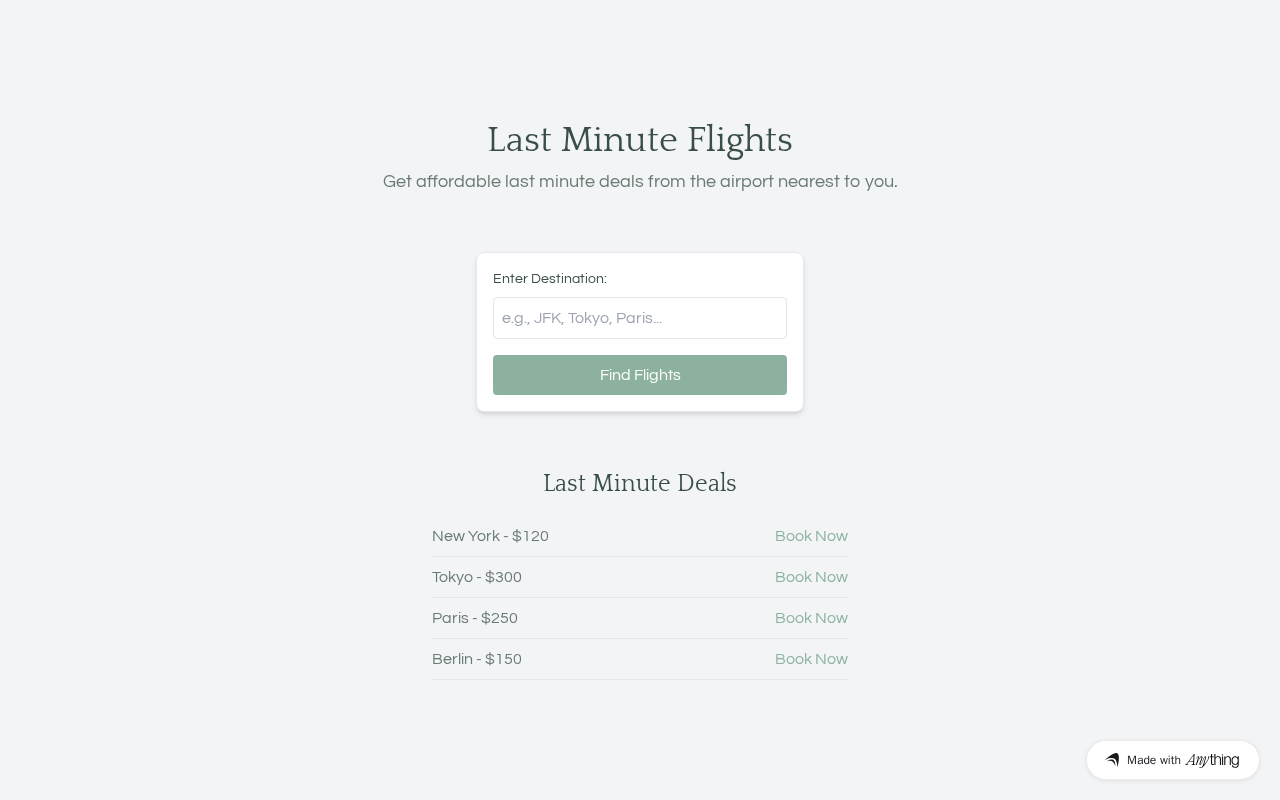Click the Paris - $250 deal text
The image size is (1280, 800).
pyautogui.click(x=475, y=618)
